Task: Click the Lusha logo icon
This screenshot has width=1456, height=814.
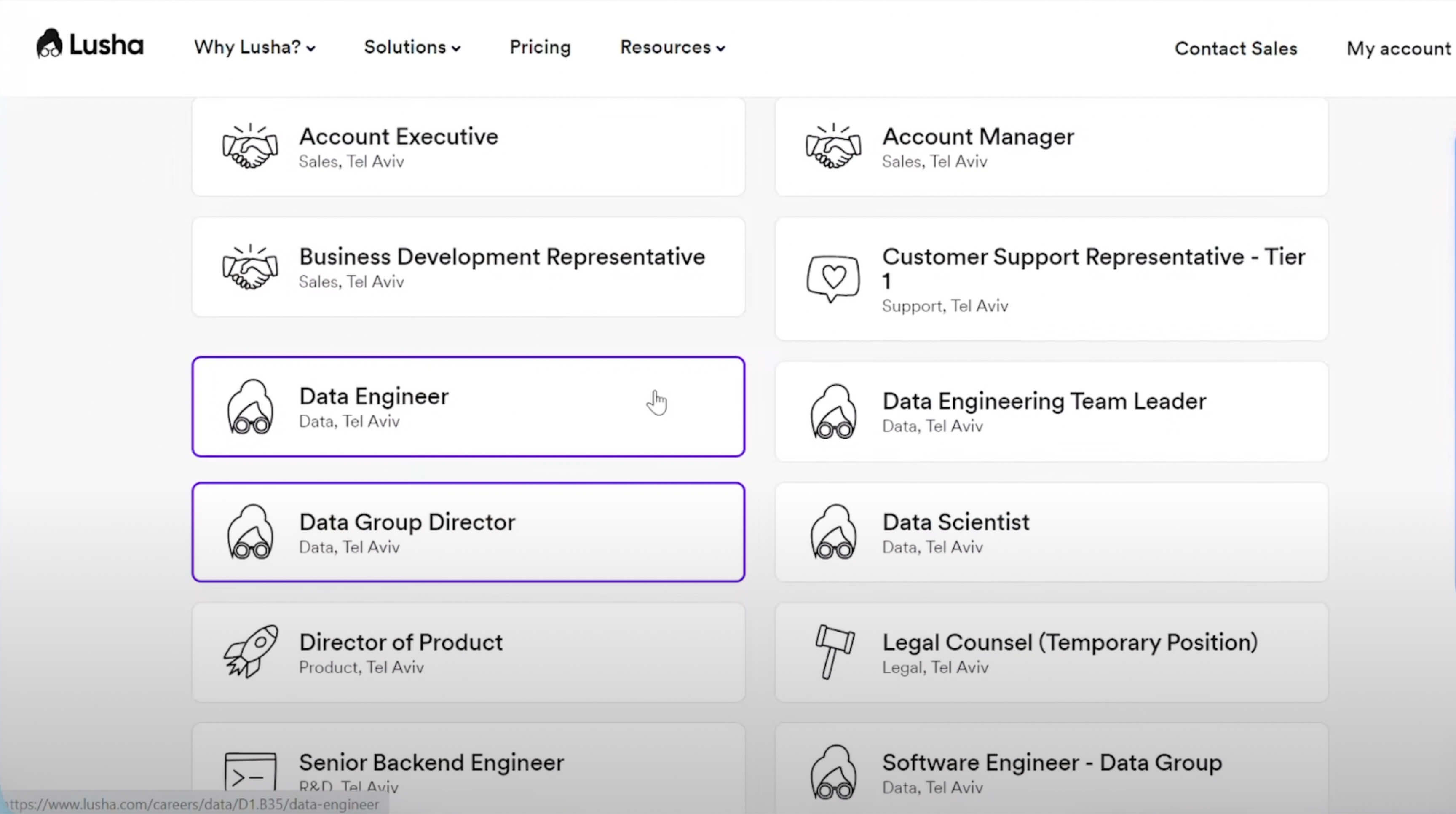Action: (50, 44)
